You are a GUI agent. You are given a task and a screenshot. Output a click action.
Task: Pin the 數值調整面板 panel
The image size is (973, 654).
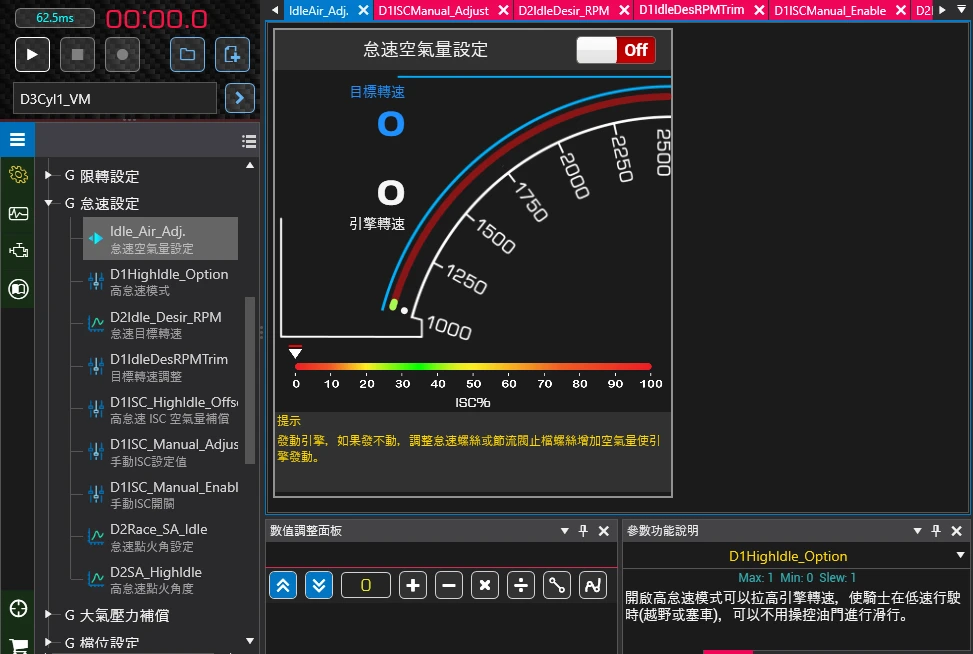583,531
